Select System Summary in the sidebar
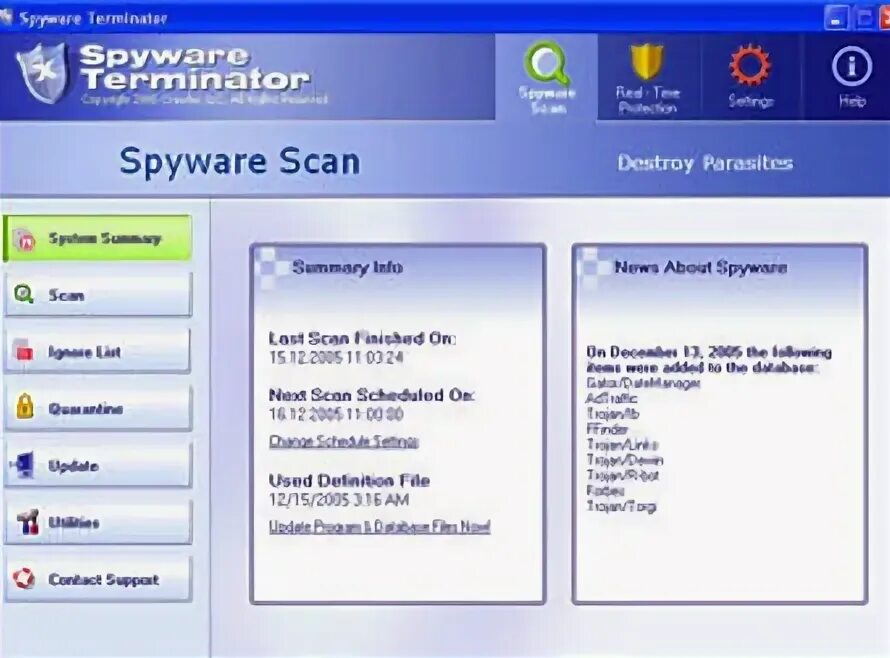890x658 pixels. tap(98, 238)
